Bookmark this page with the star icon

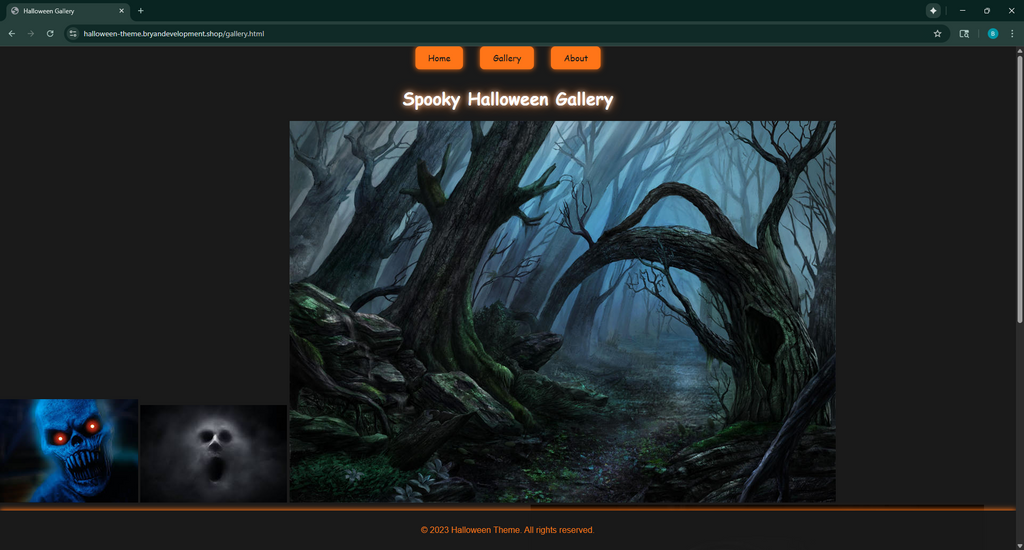[x=937, y=33]
